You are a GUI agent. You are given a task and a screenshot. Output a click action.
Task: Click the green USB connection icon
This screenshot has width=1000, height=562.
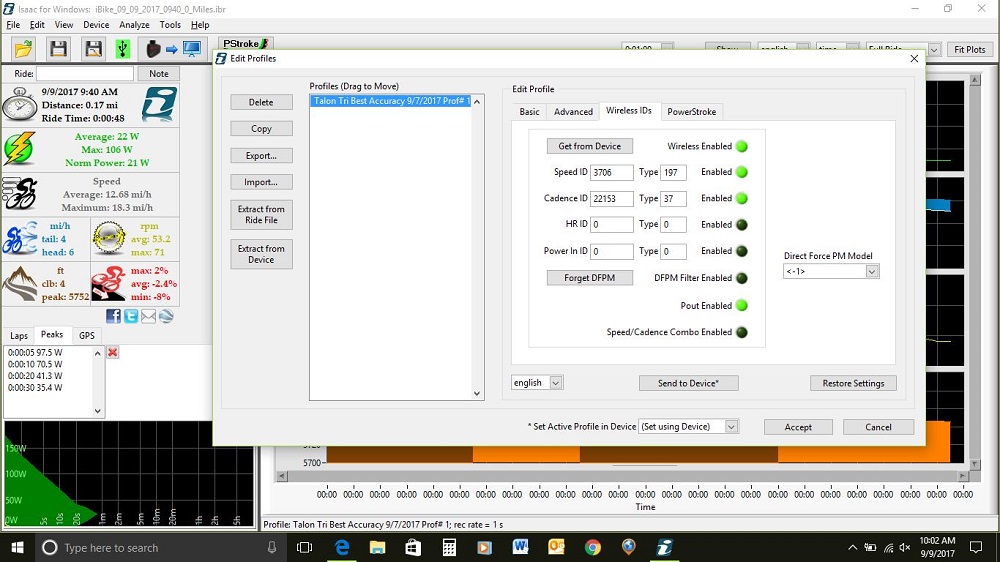click(x=122, y=49)
